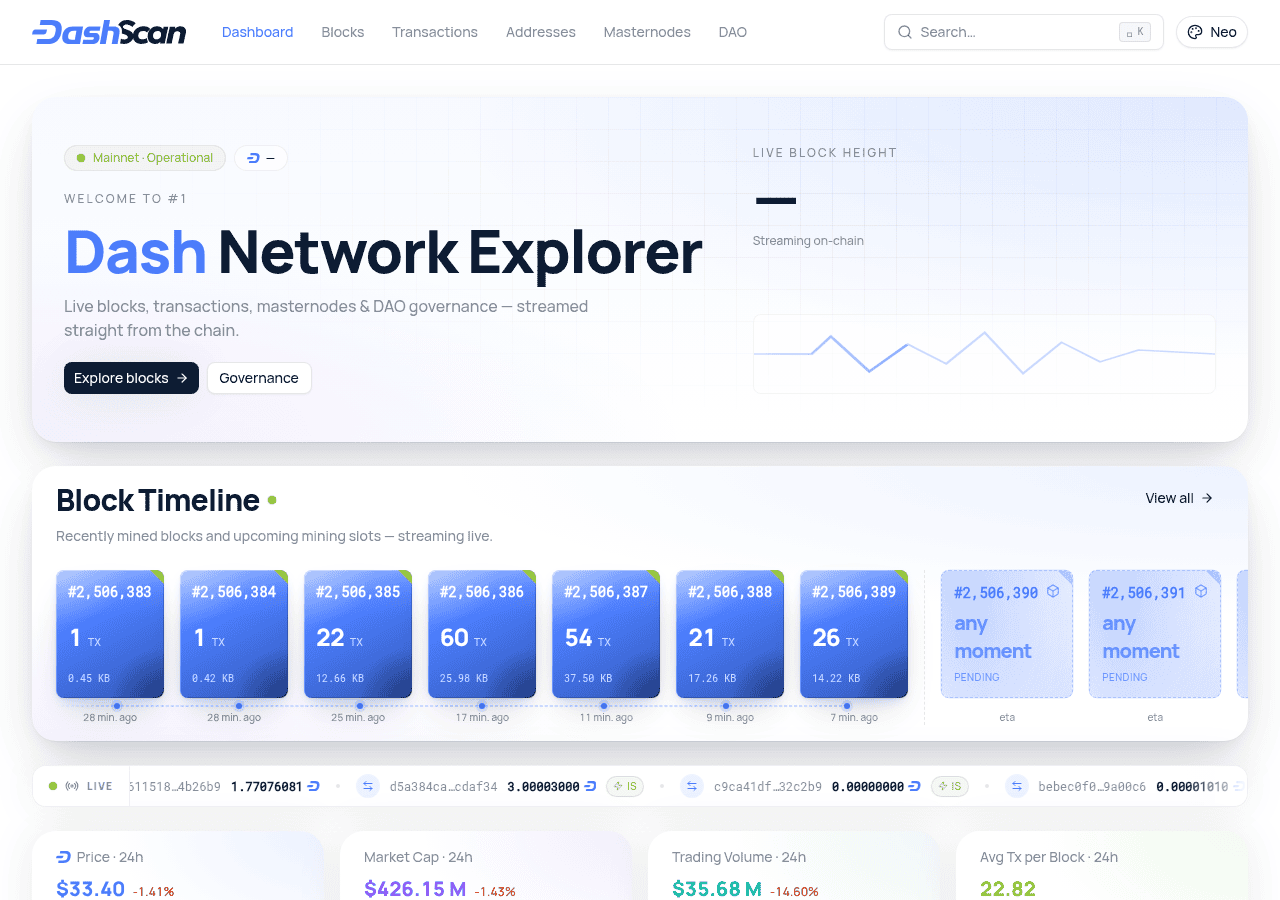The height and width of the screenshot is (900, 1280).
Task: Click the search magnifier icon
Action: (x=905, y=32)
